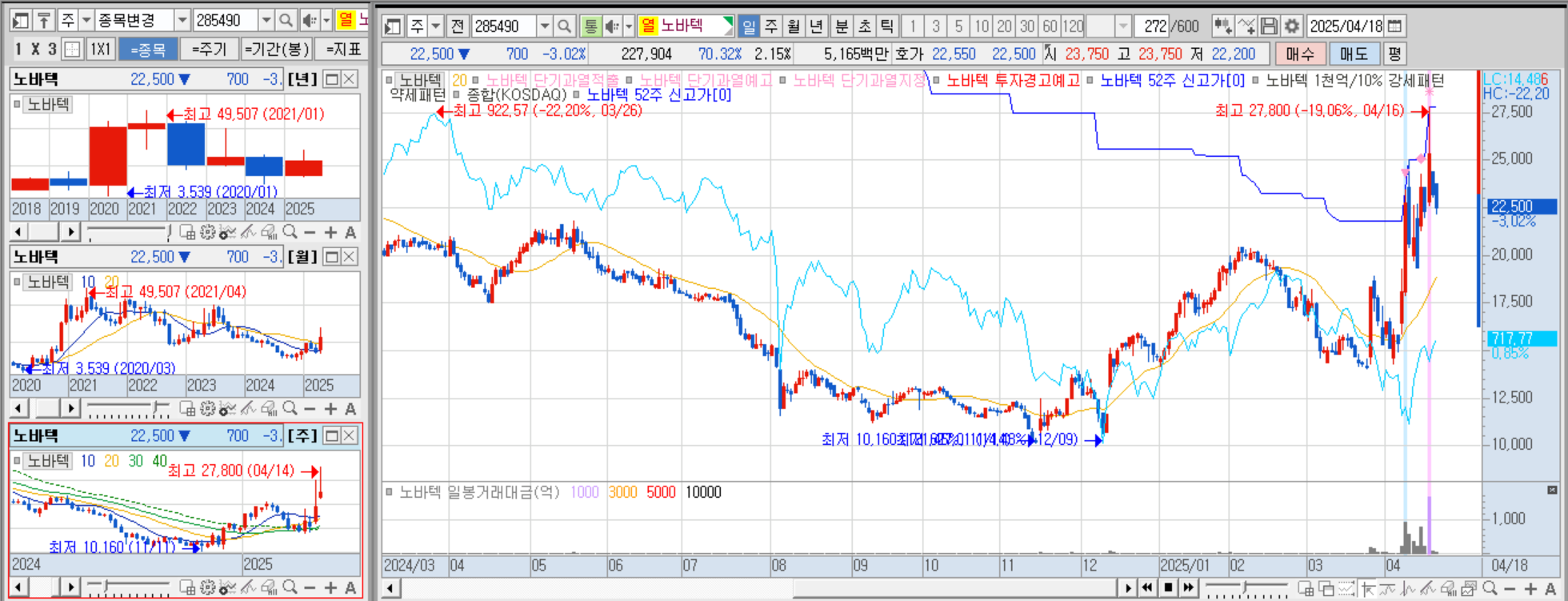Click the add candlestick chart icon

(1222, 26)
